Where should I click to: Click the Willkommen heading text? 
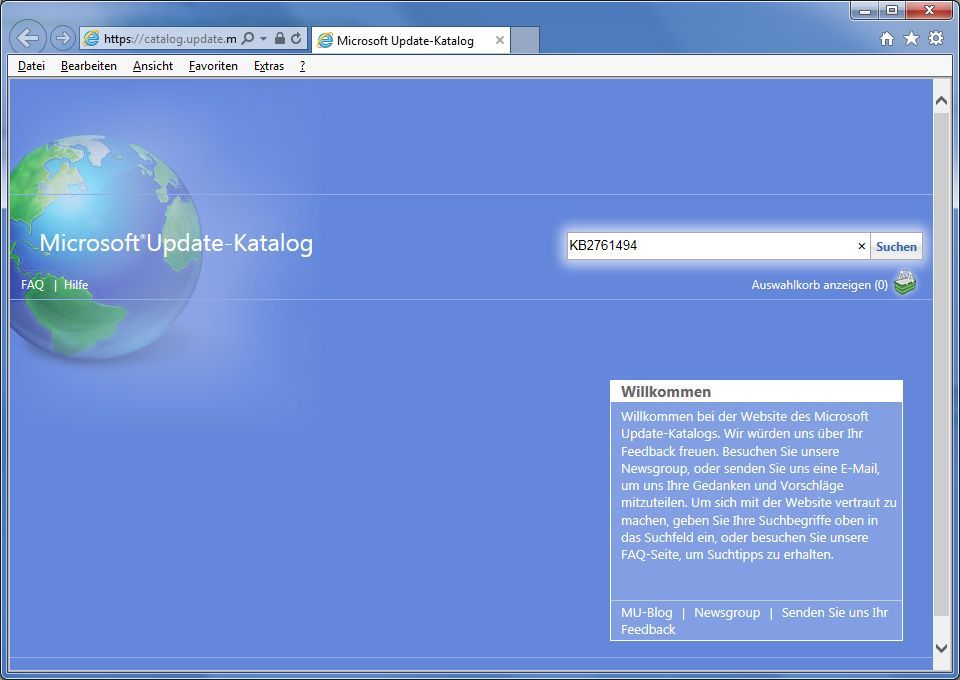point(666,392)
